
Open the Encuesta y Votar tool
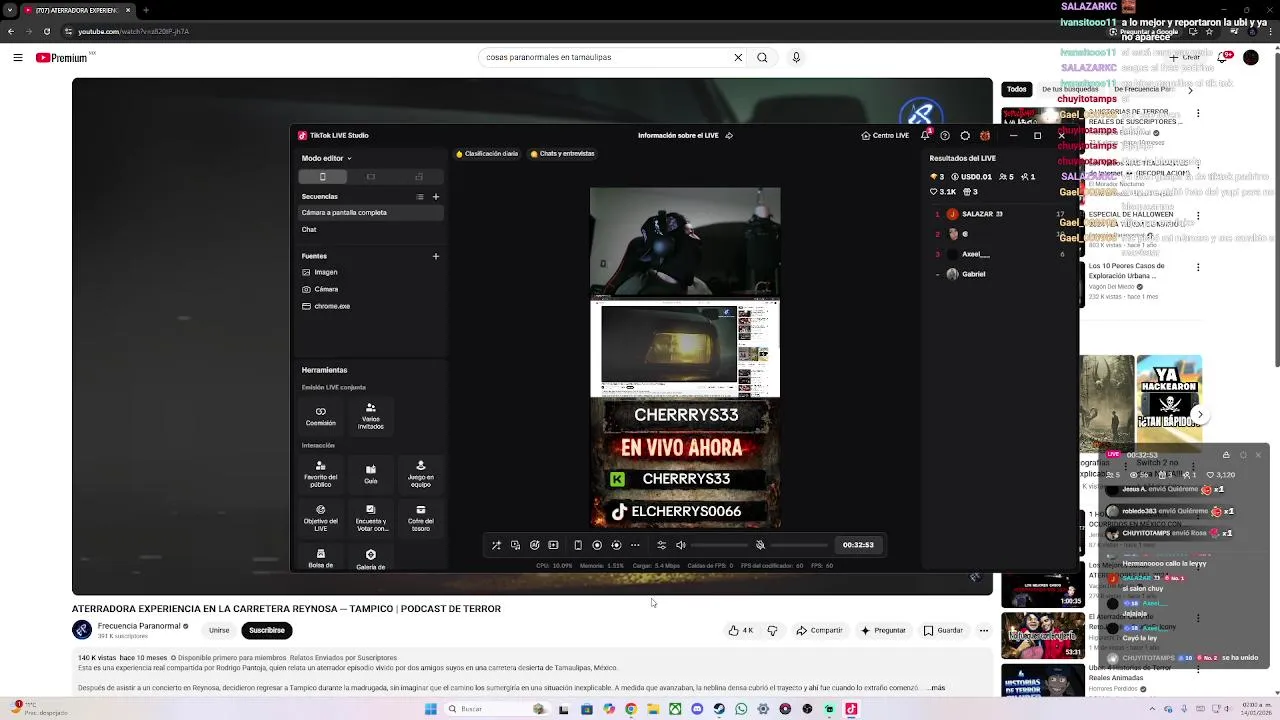371,517
